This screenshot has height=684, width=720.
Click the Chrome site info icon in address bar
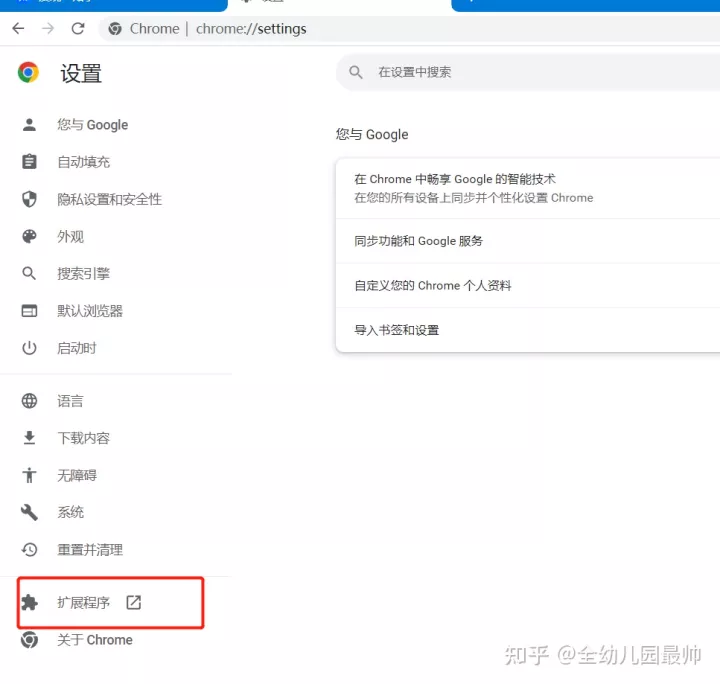pos(115,29)
